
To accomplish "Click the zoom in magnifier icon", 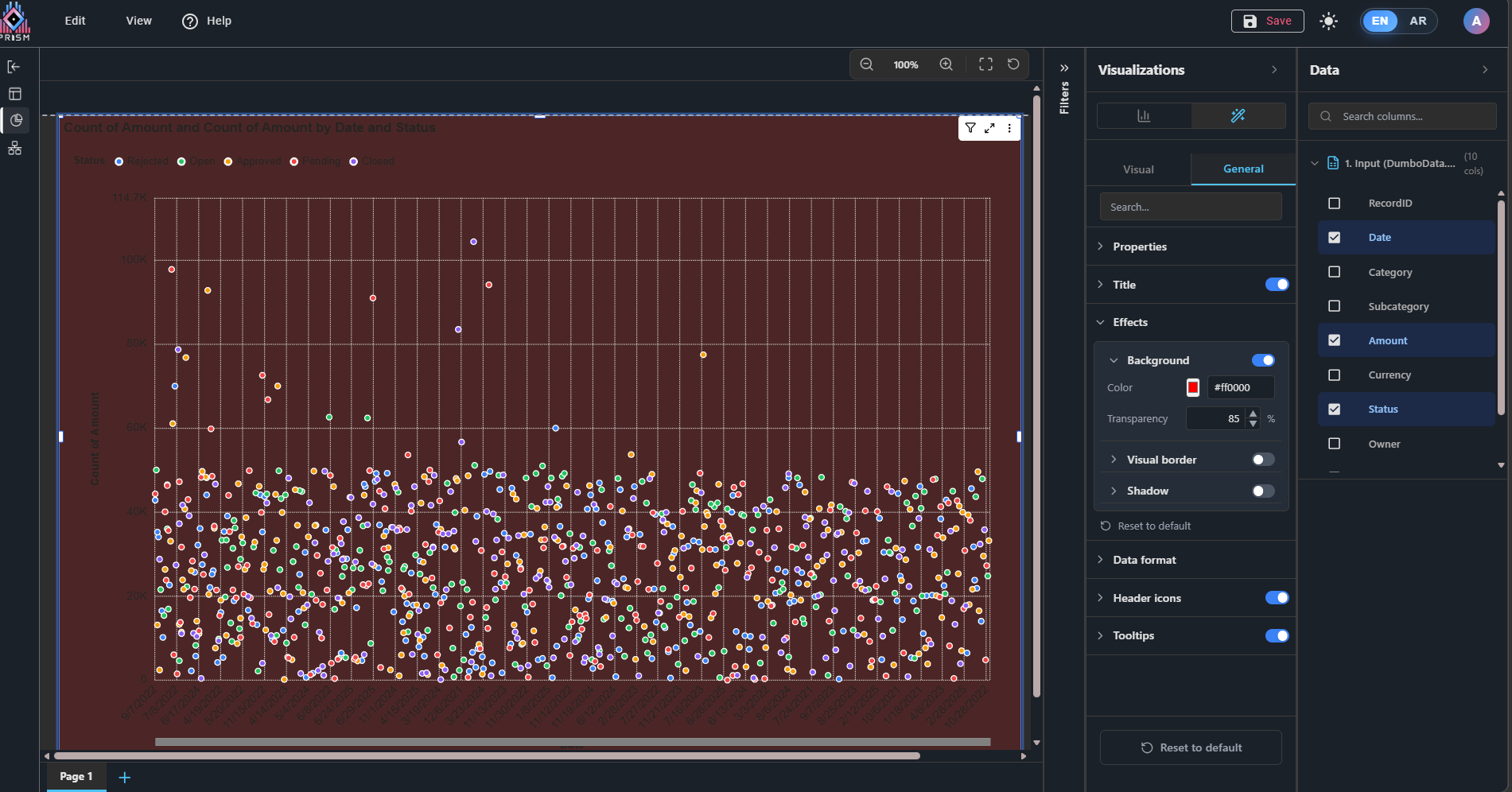I will [946, 64].
